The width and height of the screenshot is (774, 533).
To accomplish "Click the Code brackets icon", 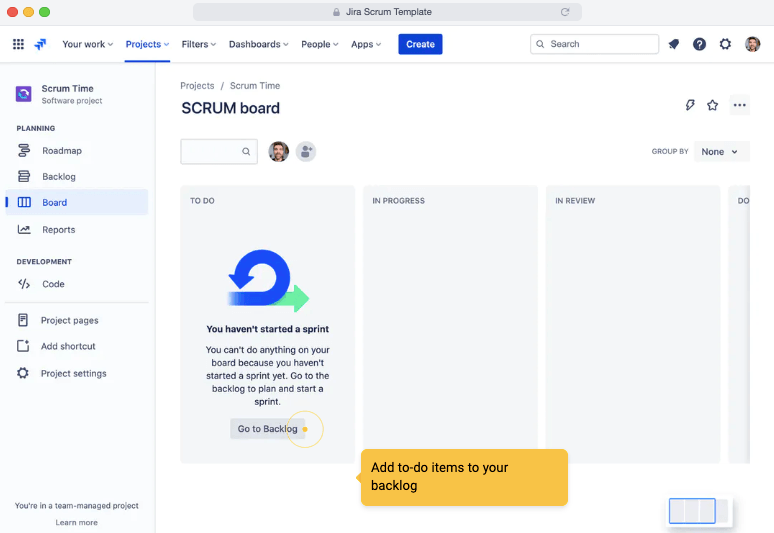I will click(24, 284).
